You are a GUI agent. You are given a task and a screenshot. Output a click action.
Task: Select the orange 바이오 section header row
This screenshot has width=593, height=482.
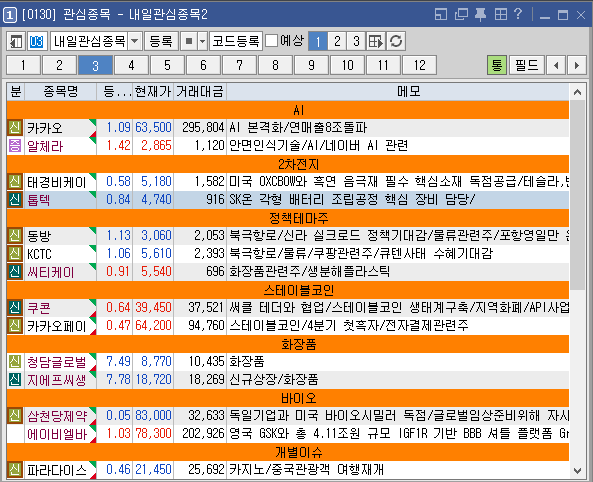point(288,398)
